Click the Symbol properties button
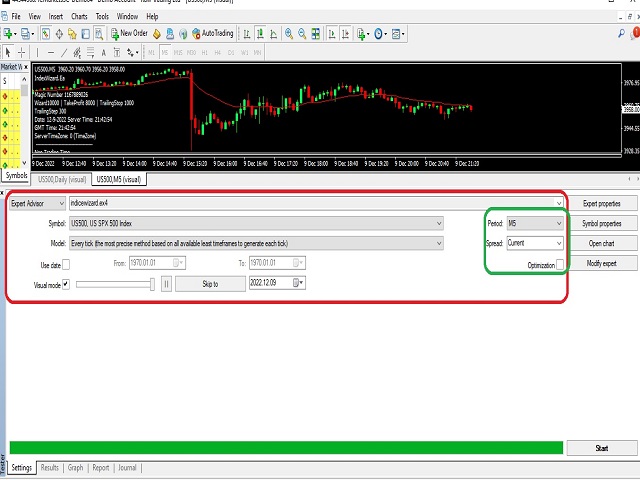 point(602,223)
